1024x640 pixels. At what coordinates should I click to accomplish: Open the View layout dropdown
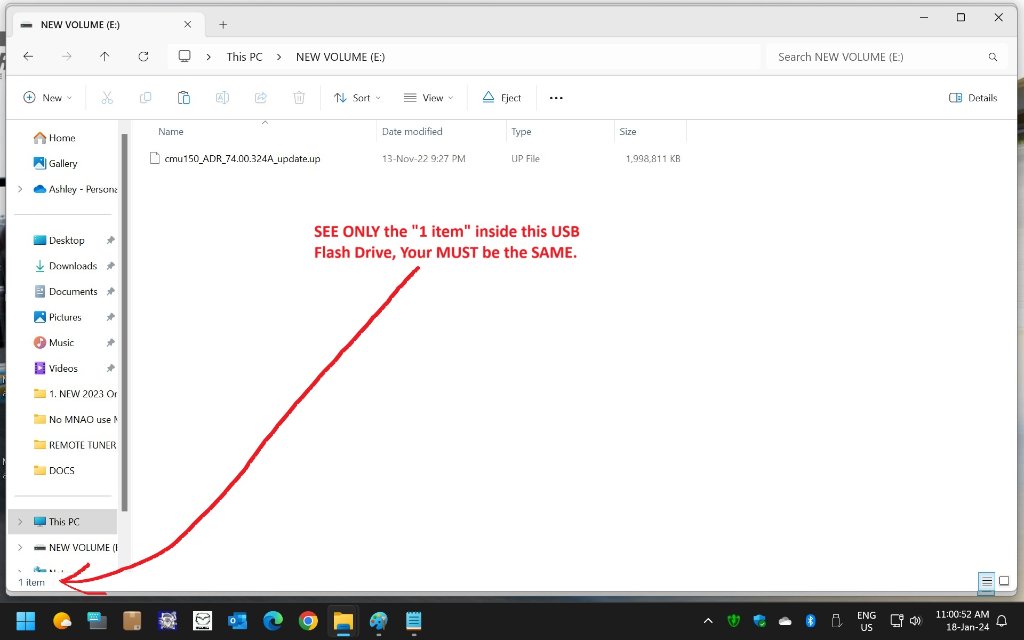click(x=428, y=98)
